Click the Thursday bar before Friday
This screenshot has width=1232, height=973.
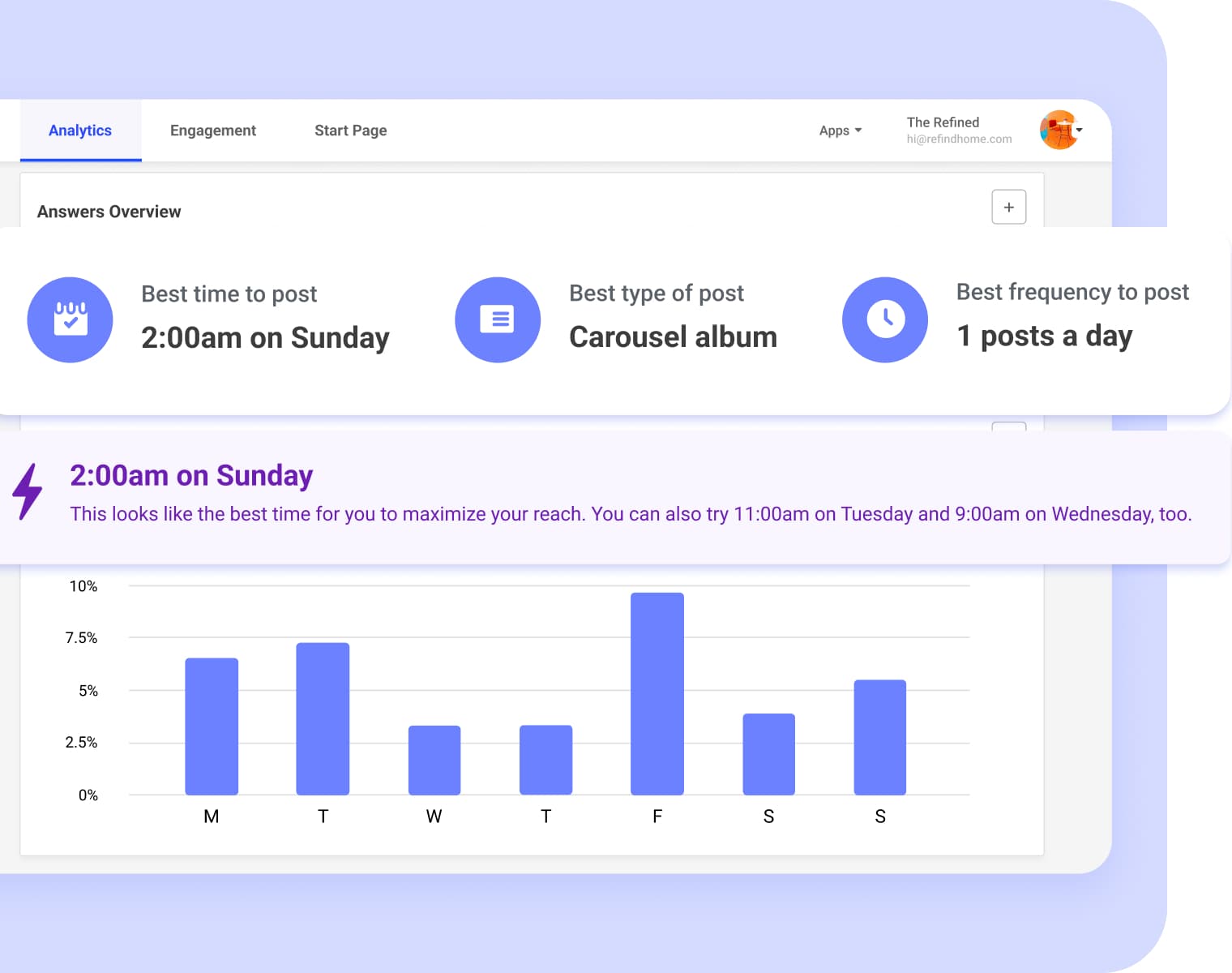(x=545, y=761)
